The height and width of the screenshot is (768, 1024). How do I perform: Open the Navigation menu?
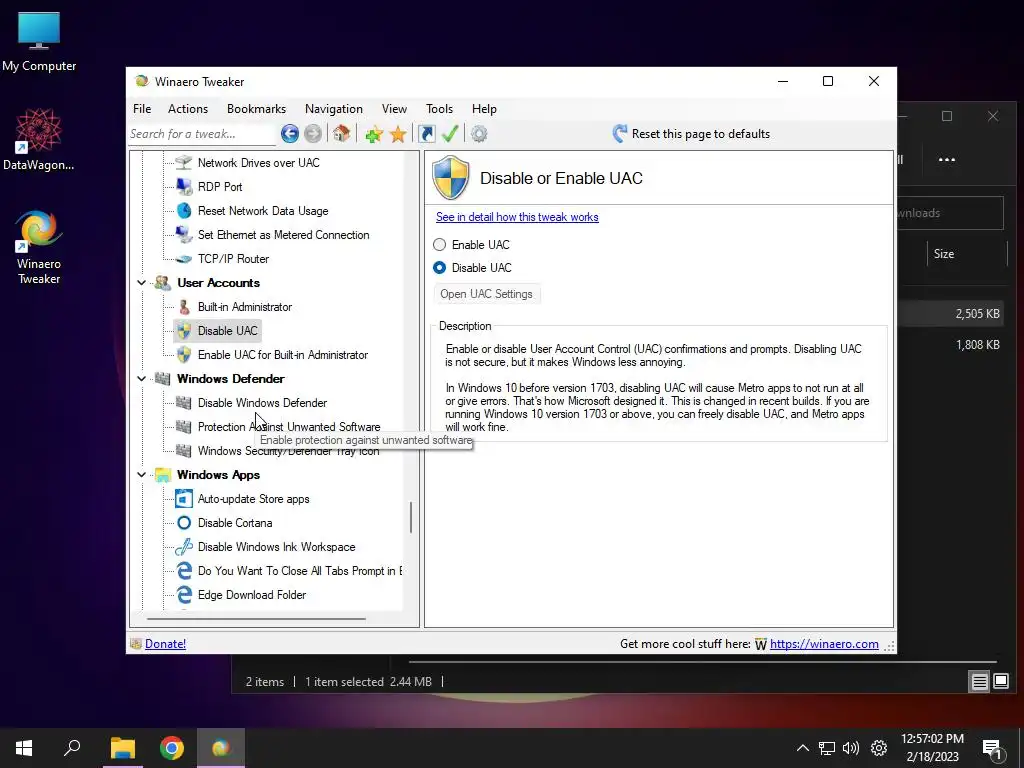[334, 109]
